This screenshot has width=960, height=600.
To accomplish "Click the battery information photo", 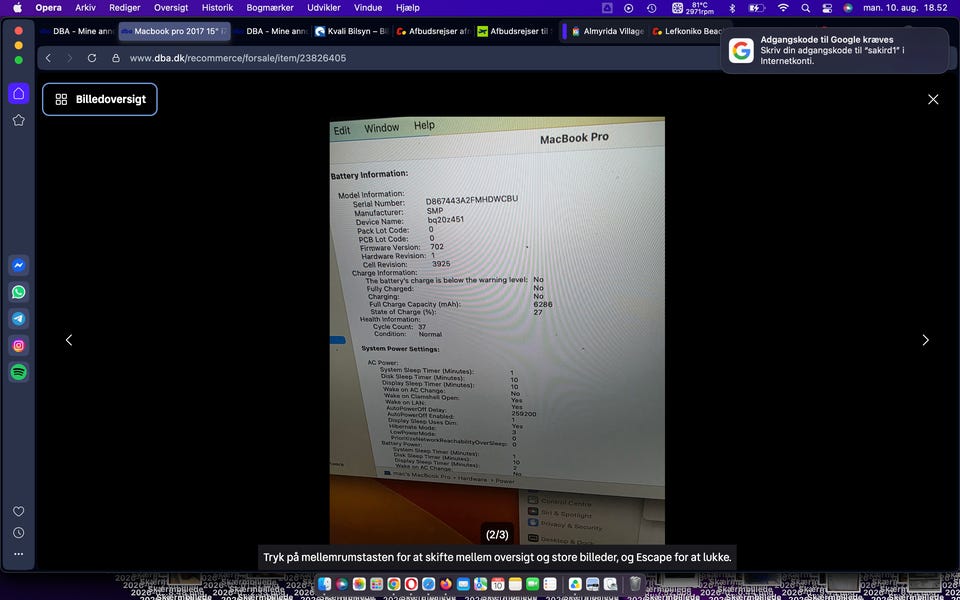I will (x=497, y=331).
